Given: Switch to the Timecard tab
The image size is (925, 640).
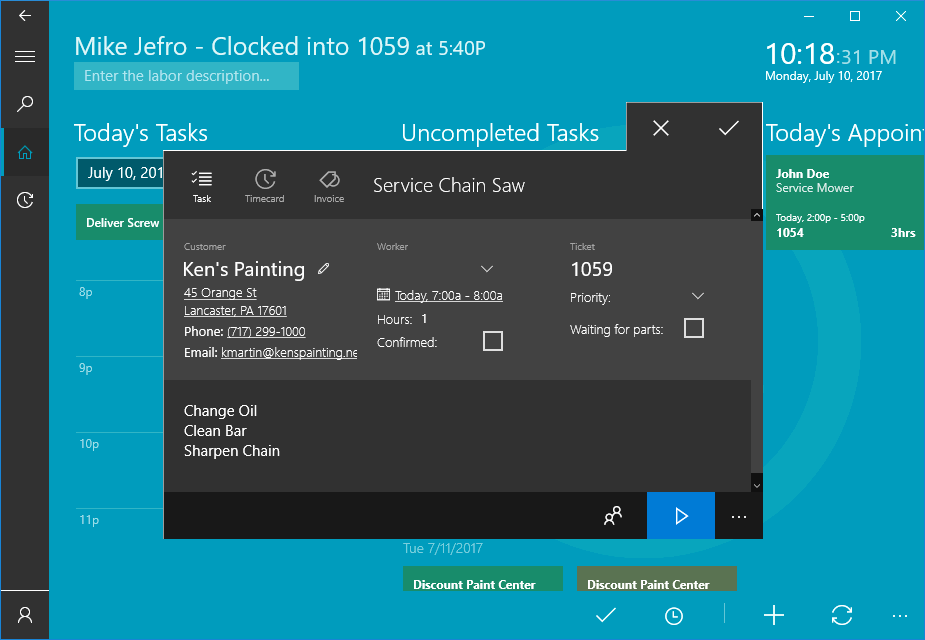Looking at the screenshot, I should click(x=265, y=185).
